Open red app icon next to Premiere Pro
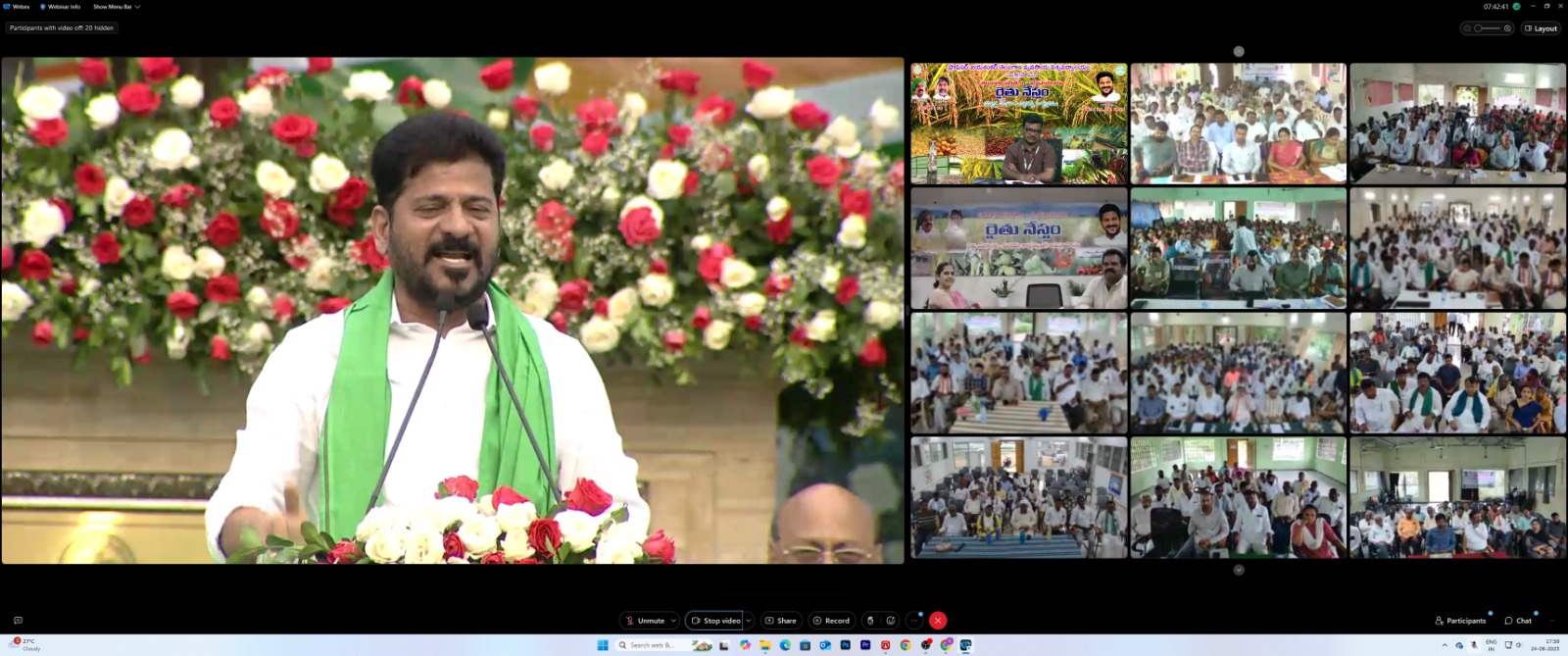 tap(885, 645)
